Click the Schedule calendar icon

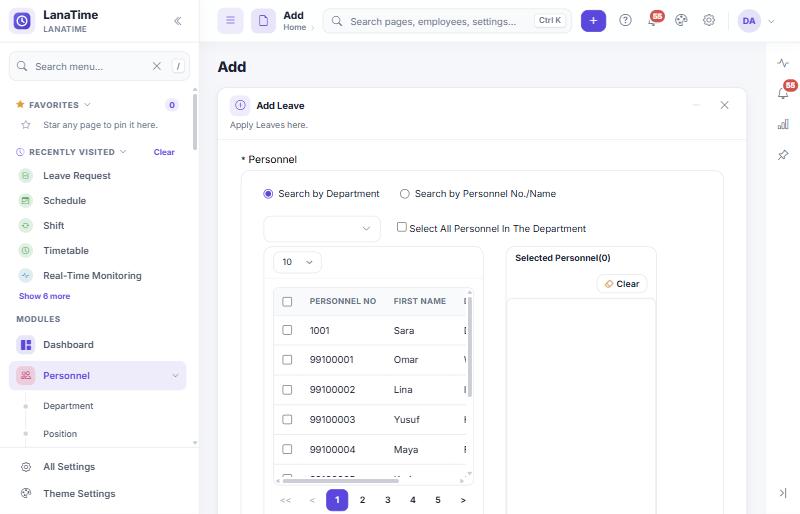(x=26, y=201)
